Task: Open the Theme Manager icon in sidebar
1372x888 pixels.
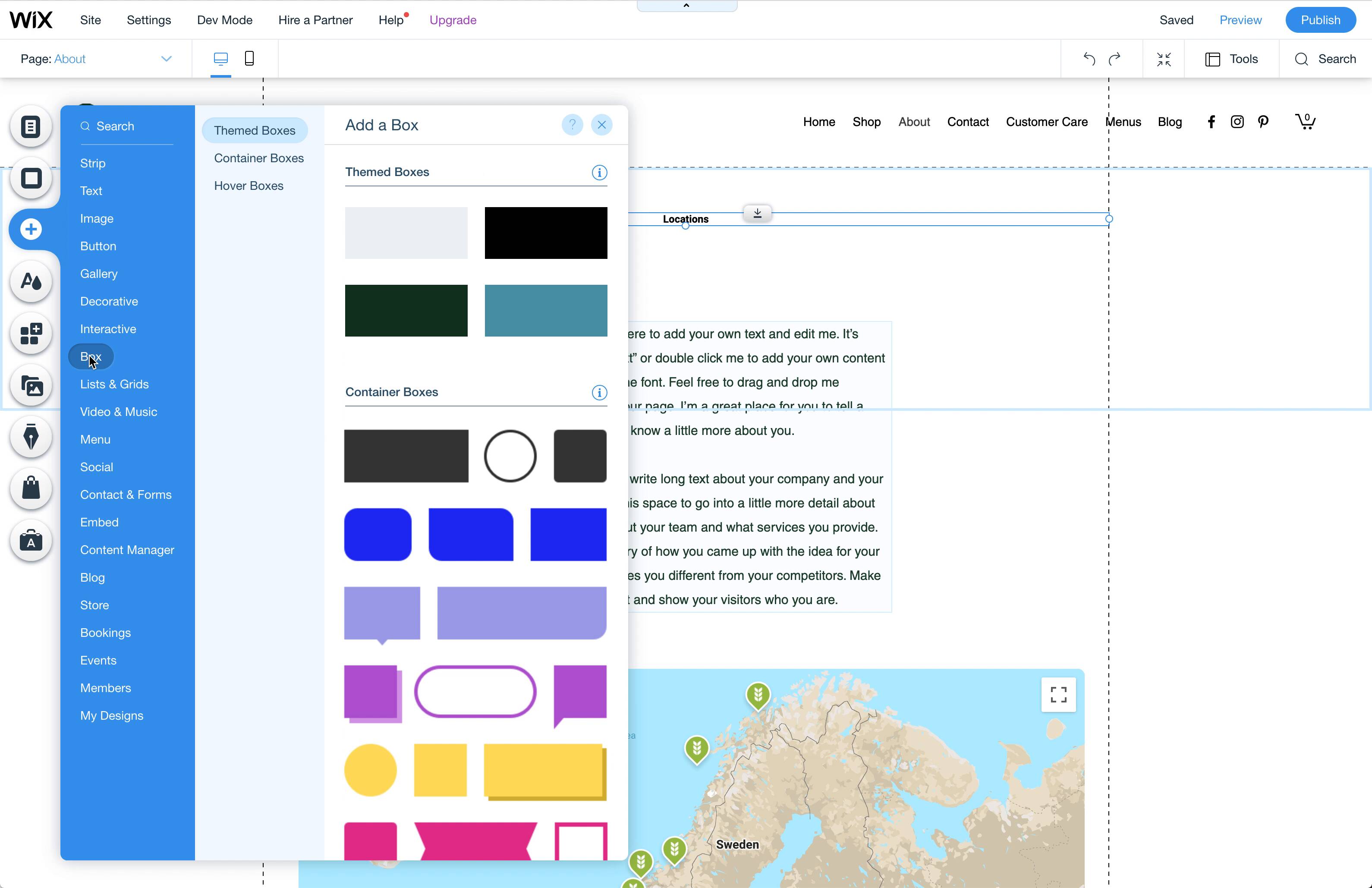Action: 31,281
